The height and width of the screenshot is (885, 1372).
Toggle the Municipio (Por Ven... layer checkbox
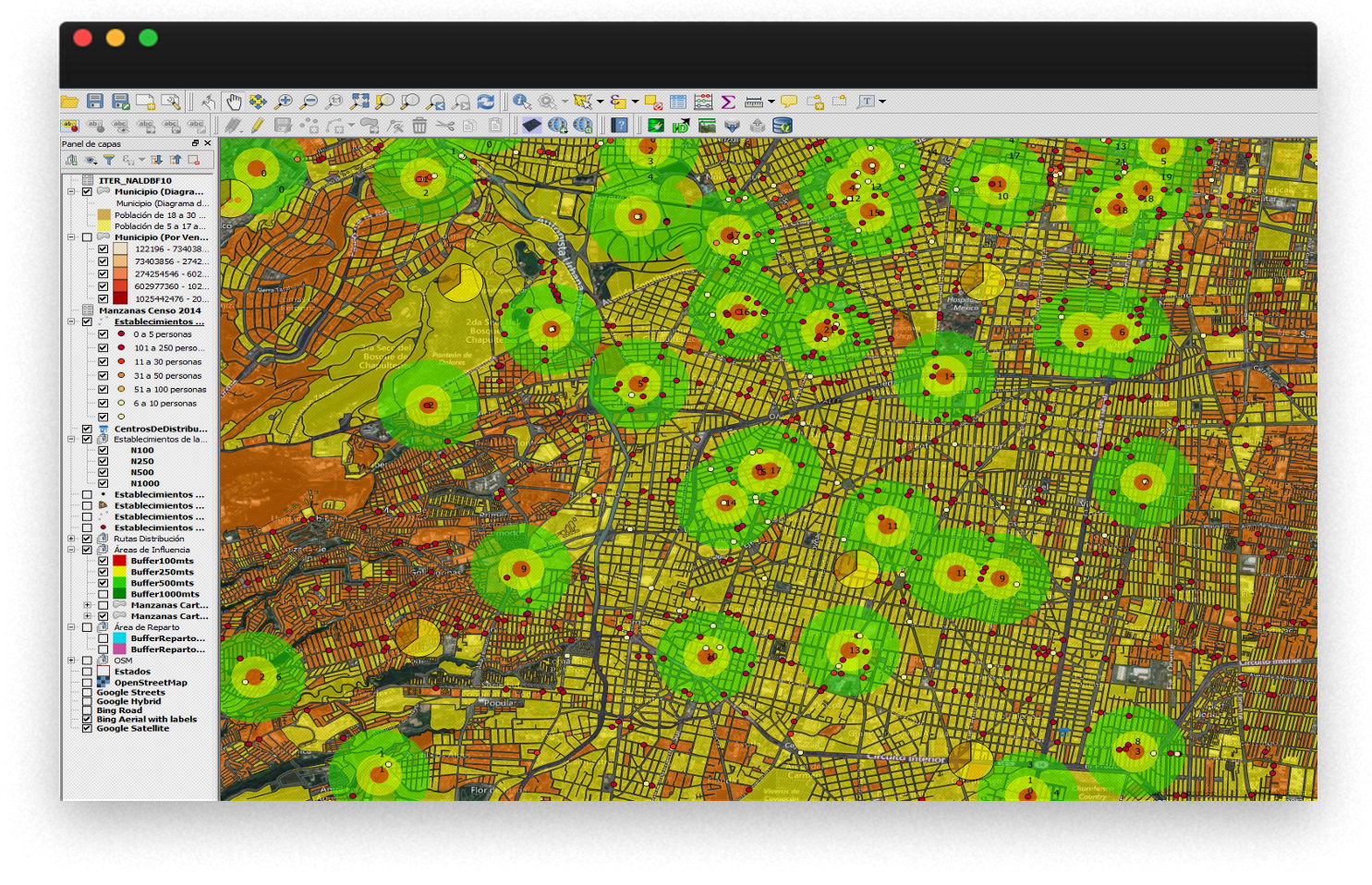pyautogui.click(x=87, y=237)
